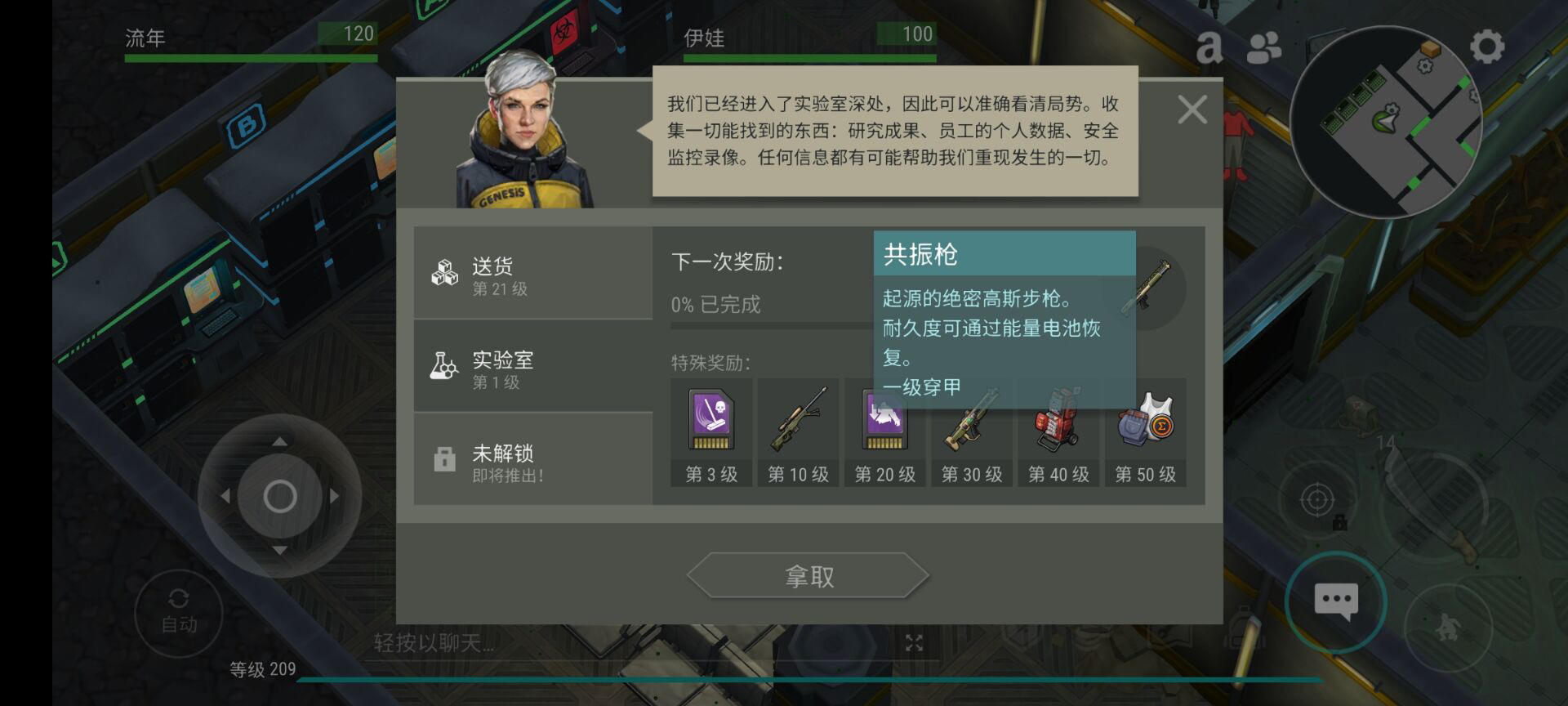Open the chat speech bubble button
Viewport: 1568px width, 706px height.
coord(1336,603)
